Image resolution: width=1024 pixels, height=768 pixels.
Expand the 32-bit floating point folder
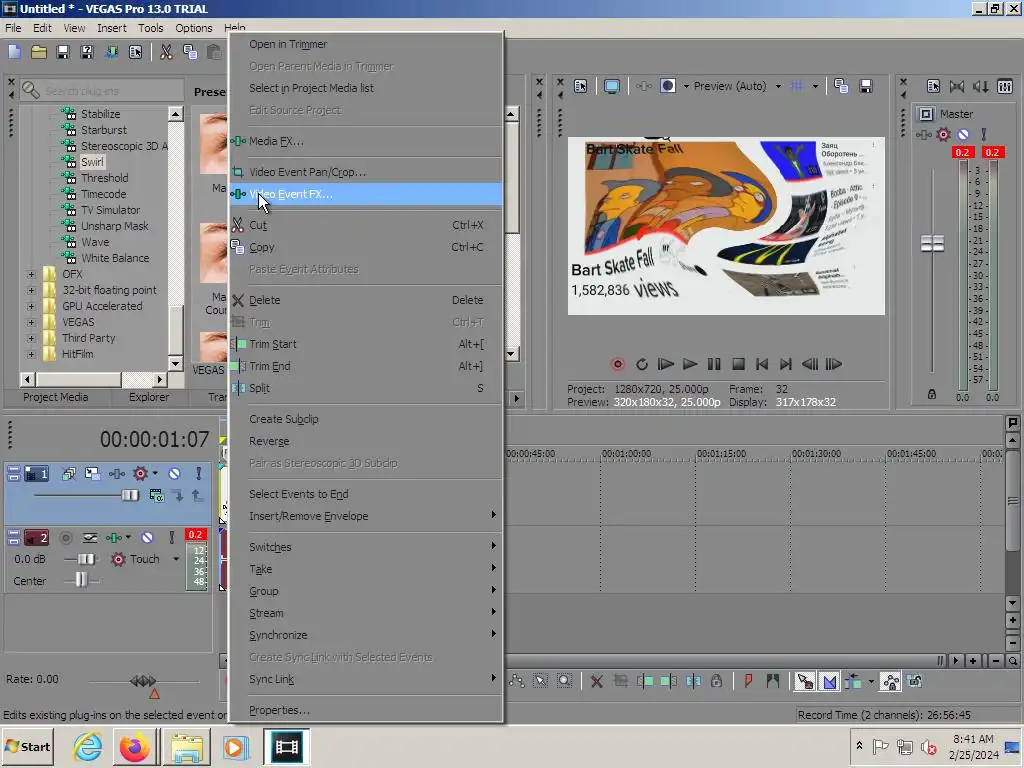point(31,290)
